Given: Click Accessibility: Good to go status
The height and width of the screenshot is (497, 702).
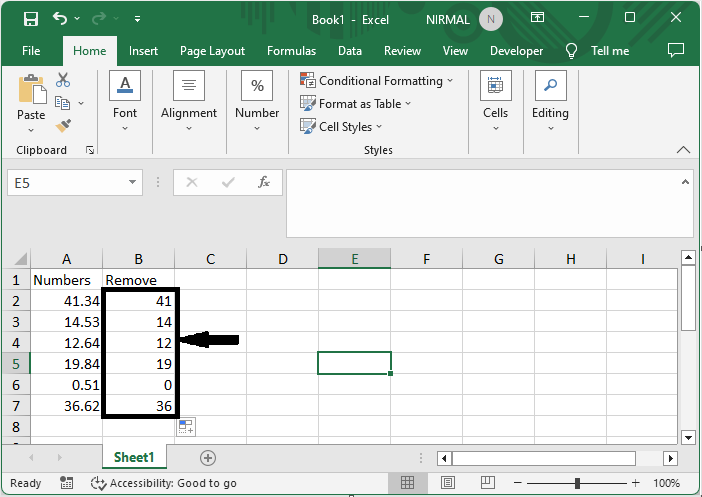Looking at the screenshot, I should click(163, 483).
